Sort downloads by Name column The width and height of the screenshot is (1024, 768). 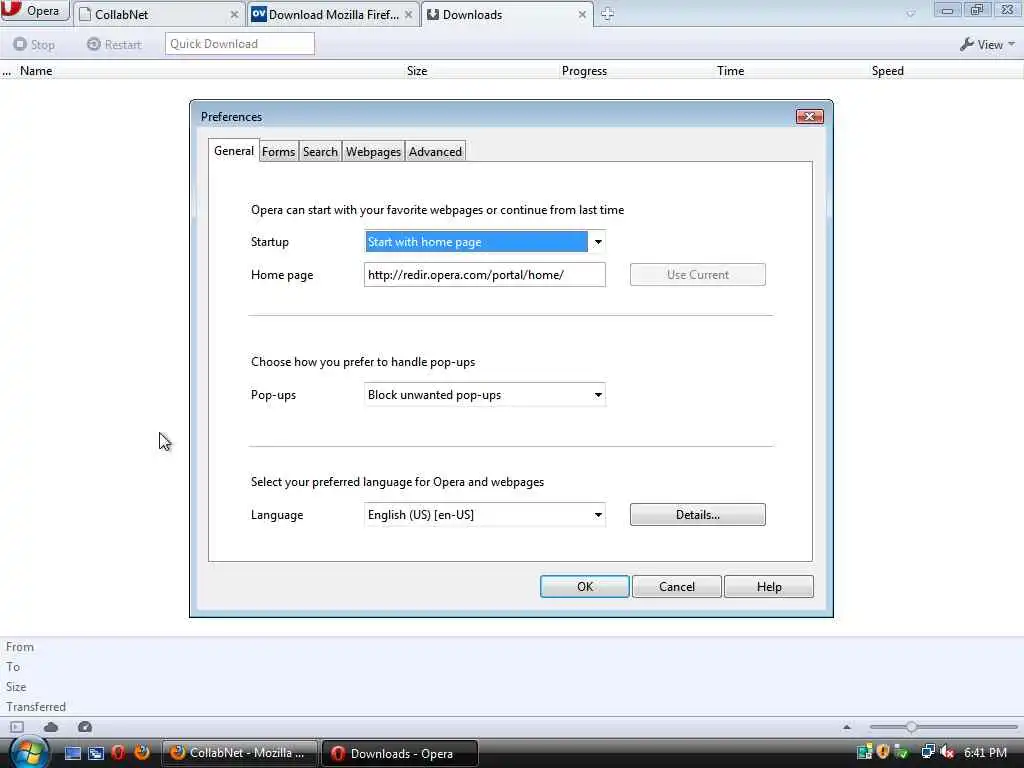point(36,71)
